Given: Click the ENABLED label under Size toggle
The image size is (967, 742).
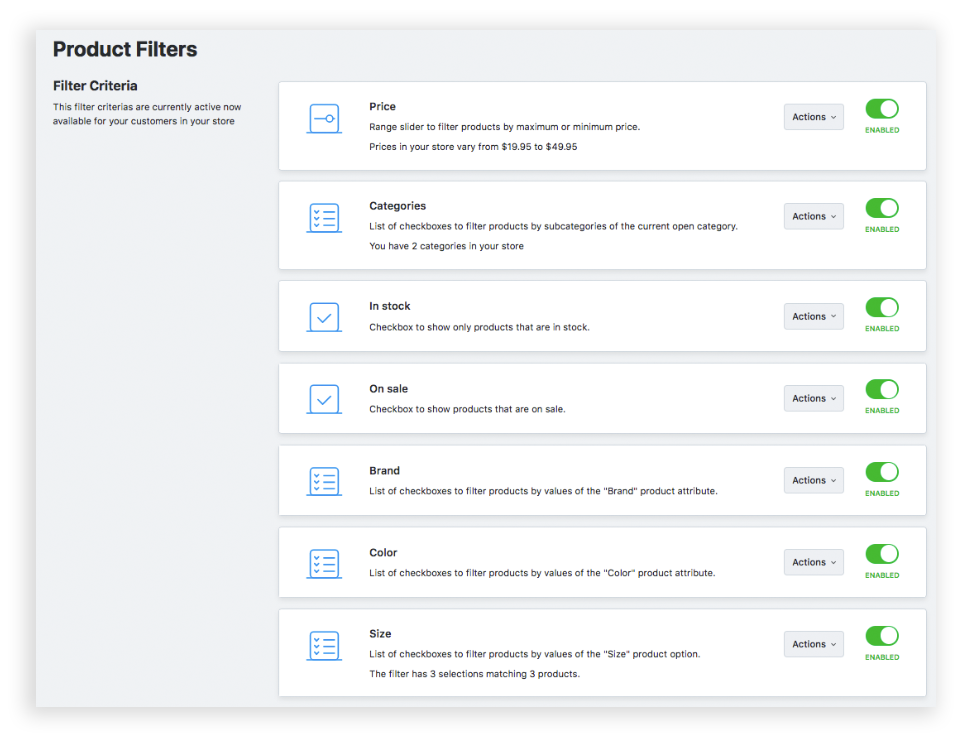Looking at the screenshot, I should (x=882, y=657).
